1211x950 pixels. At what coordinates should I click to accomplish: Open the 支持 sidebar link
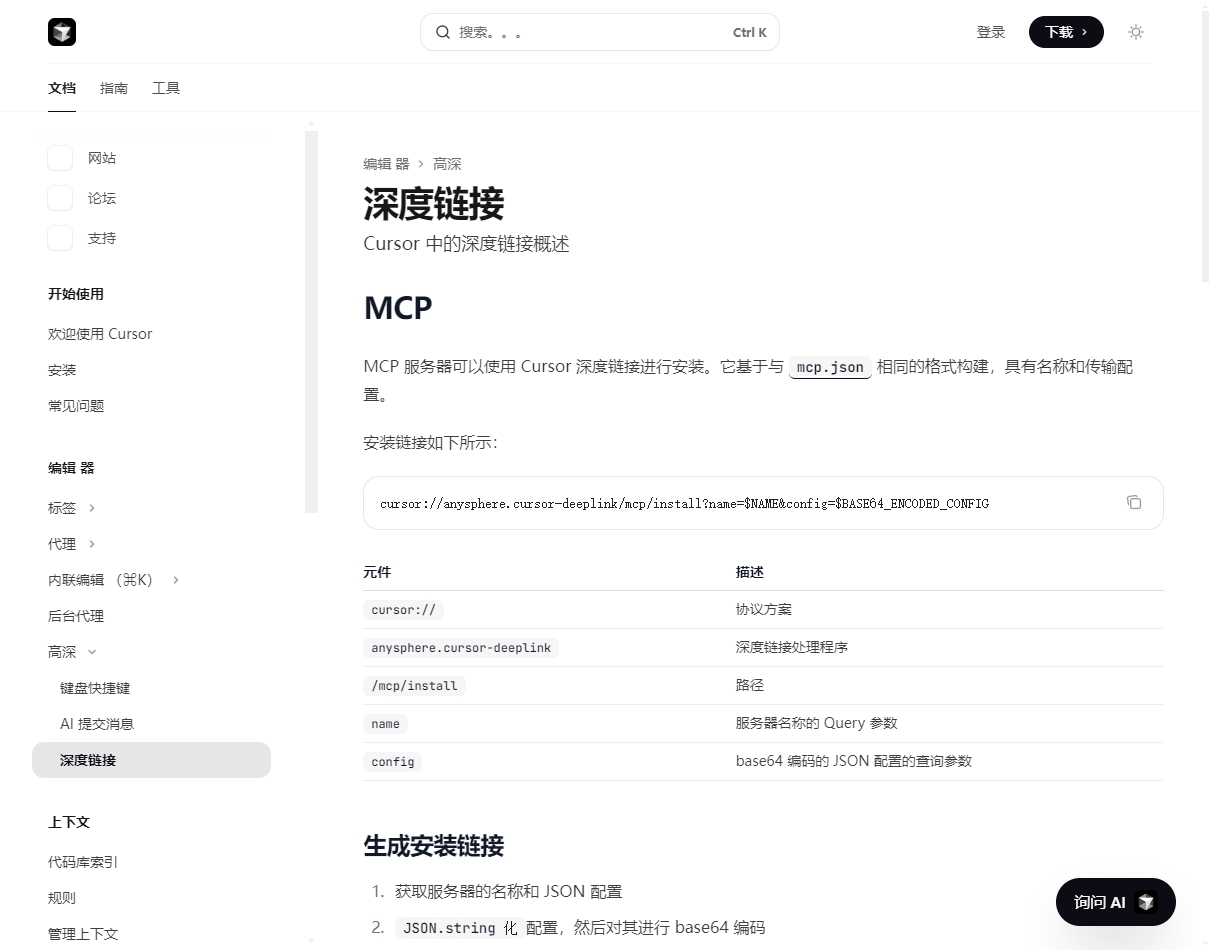coord(102,238)
